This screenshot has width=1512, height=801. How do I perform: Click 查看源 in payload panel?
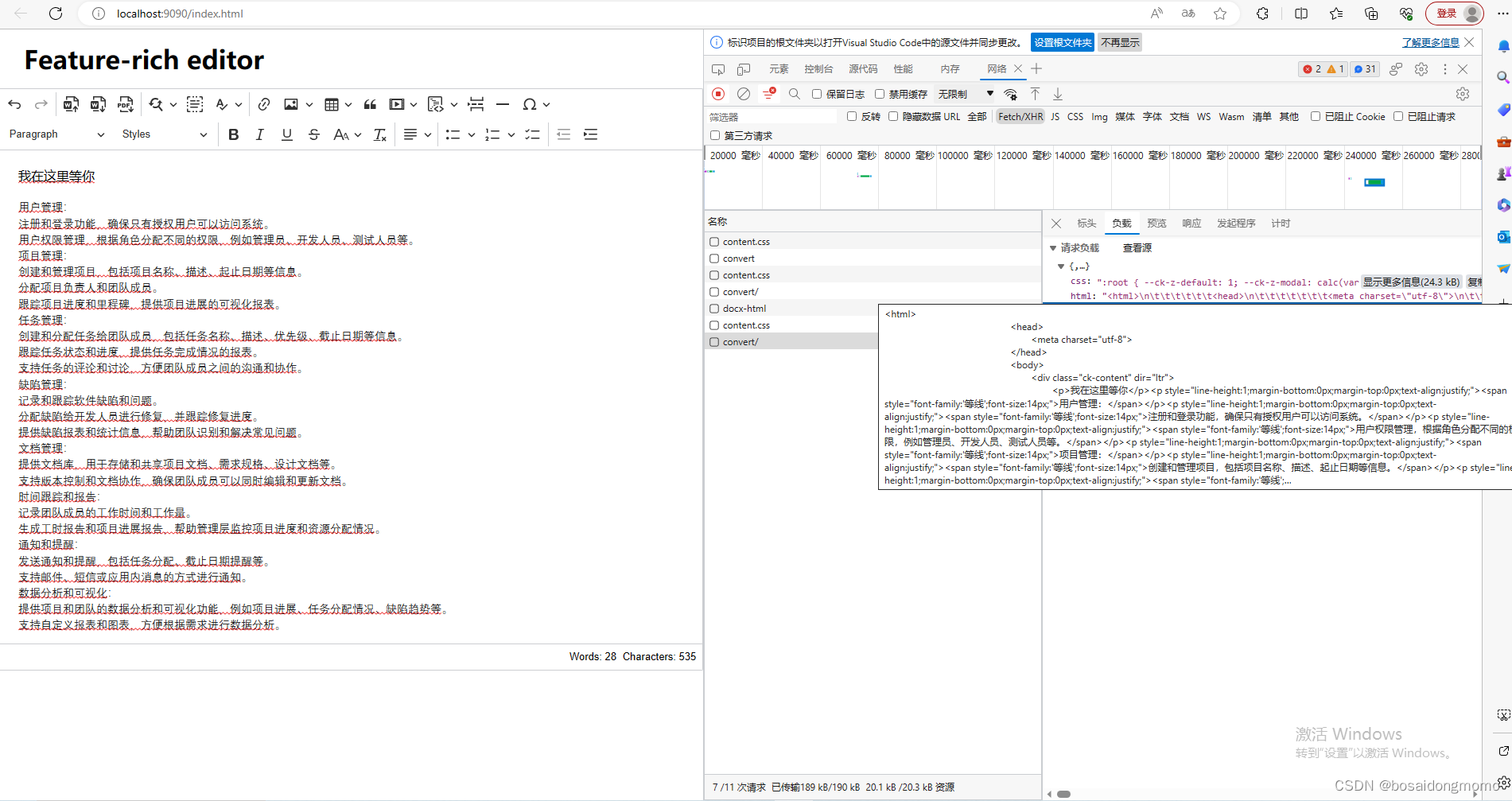pyautogui.click(x=1137, y=248)
